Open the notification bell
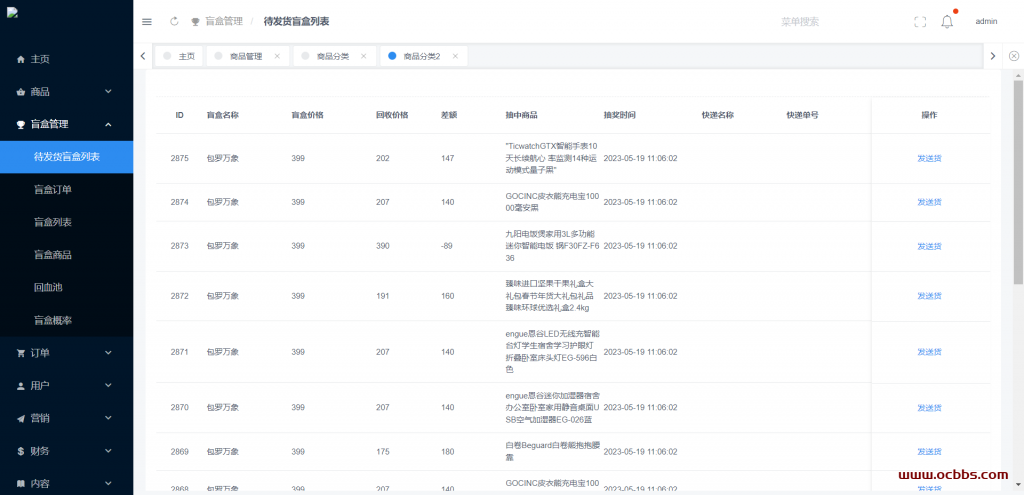The height and width of the screenshot is (495, 1024). coord(947,22)
